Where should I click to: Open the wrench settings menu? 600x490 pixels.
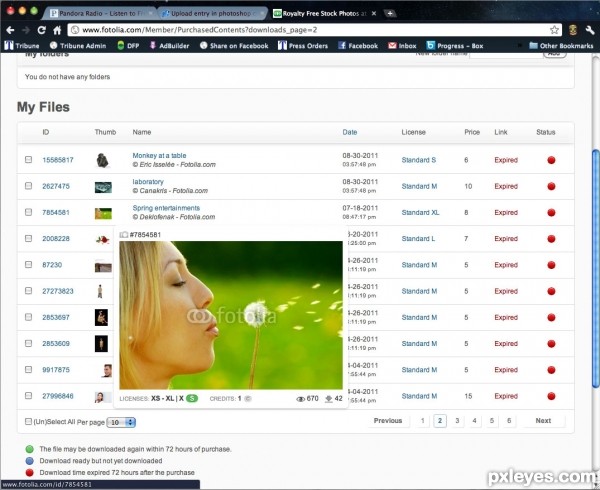tap(590, 30)
